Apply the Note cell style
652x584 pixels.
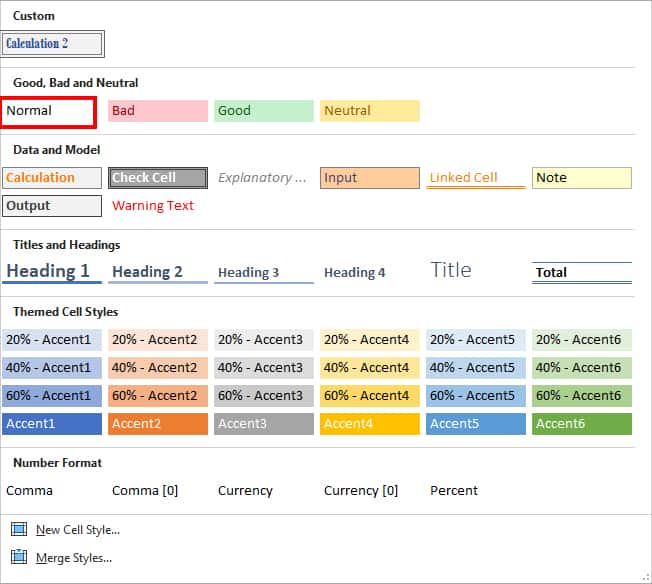click(582, 178)
